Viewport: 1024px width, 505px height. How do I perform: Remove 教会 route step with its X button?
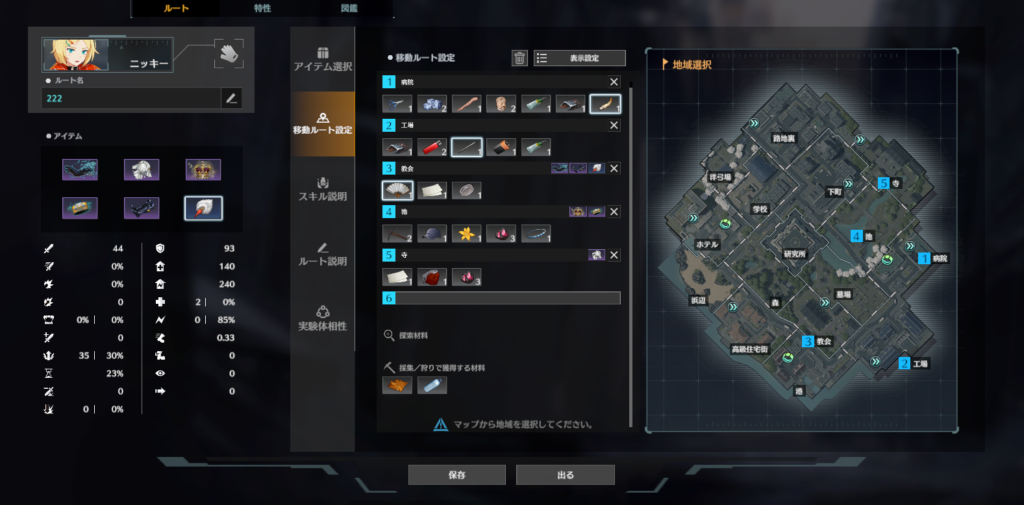[x=614, y=168]
